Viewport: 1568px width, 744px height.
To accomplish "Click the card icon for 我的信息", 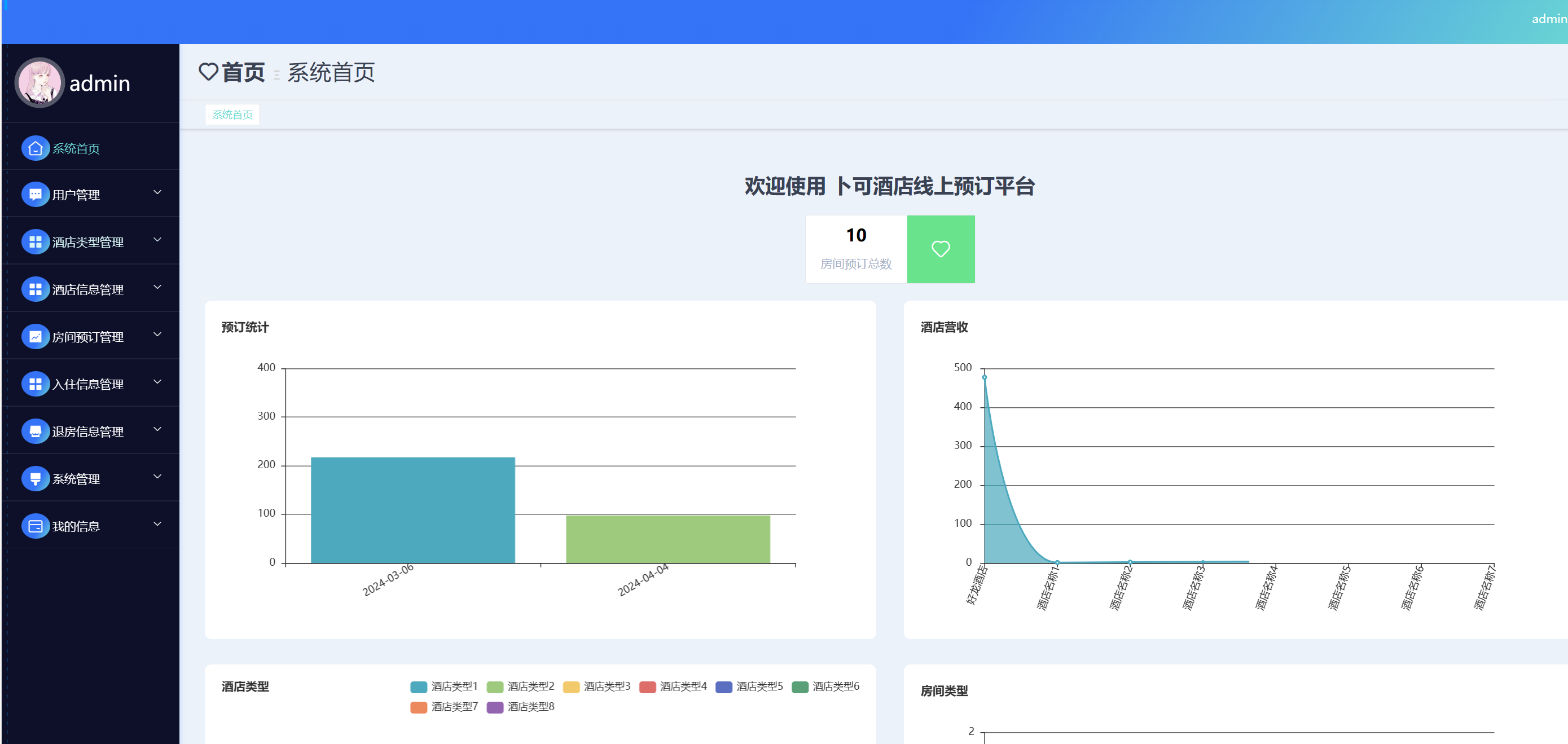I will tap(36, 526).
